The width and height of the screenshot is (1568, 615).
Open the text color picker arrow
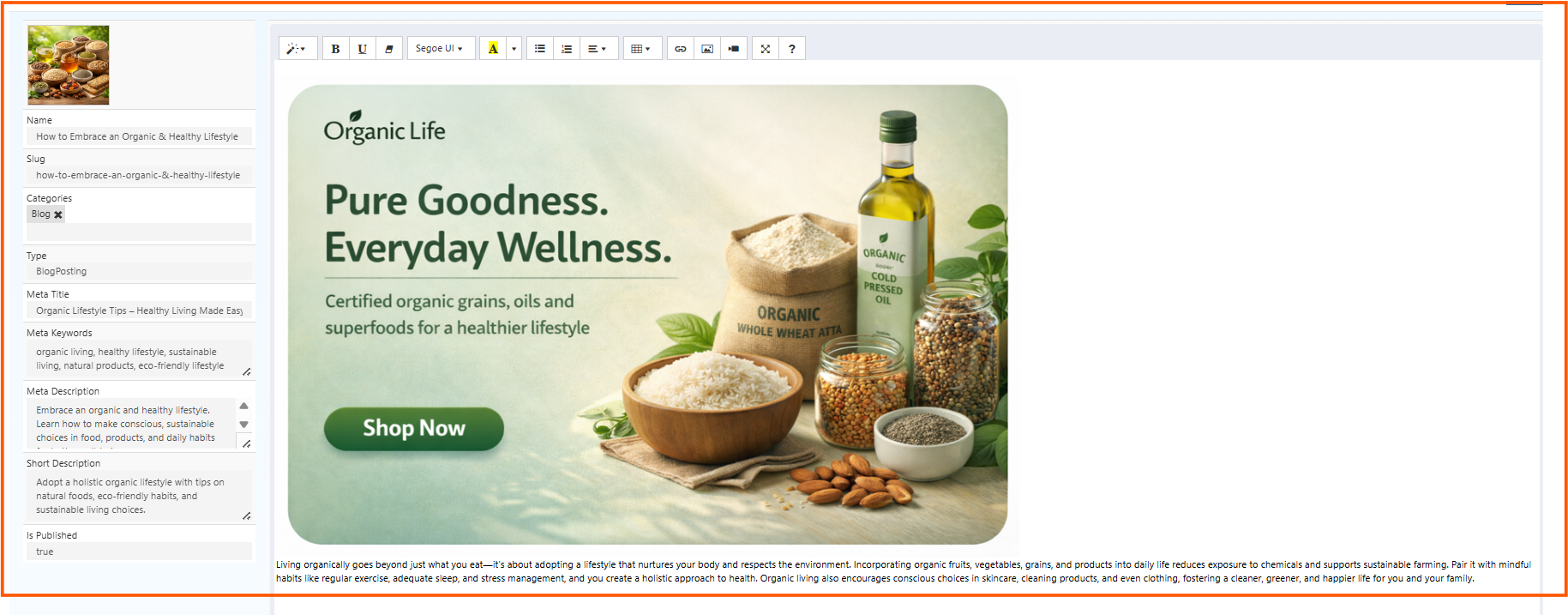click(514, 49)
